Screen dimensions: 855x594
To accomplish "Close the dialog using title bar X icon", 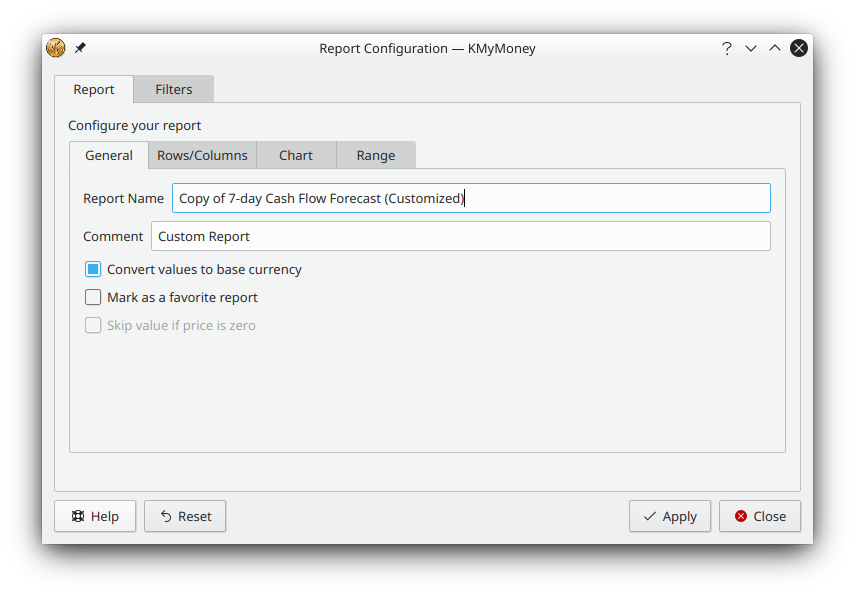I will (x=799, y=48).
